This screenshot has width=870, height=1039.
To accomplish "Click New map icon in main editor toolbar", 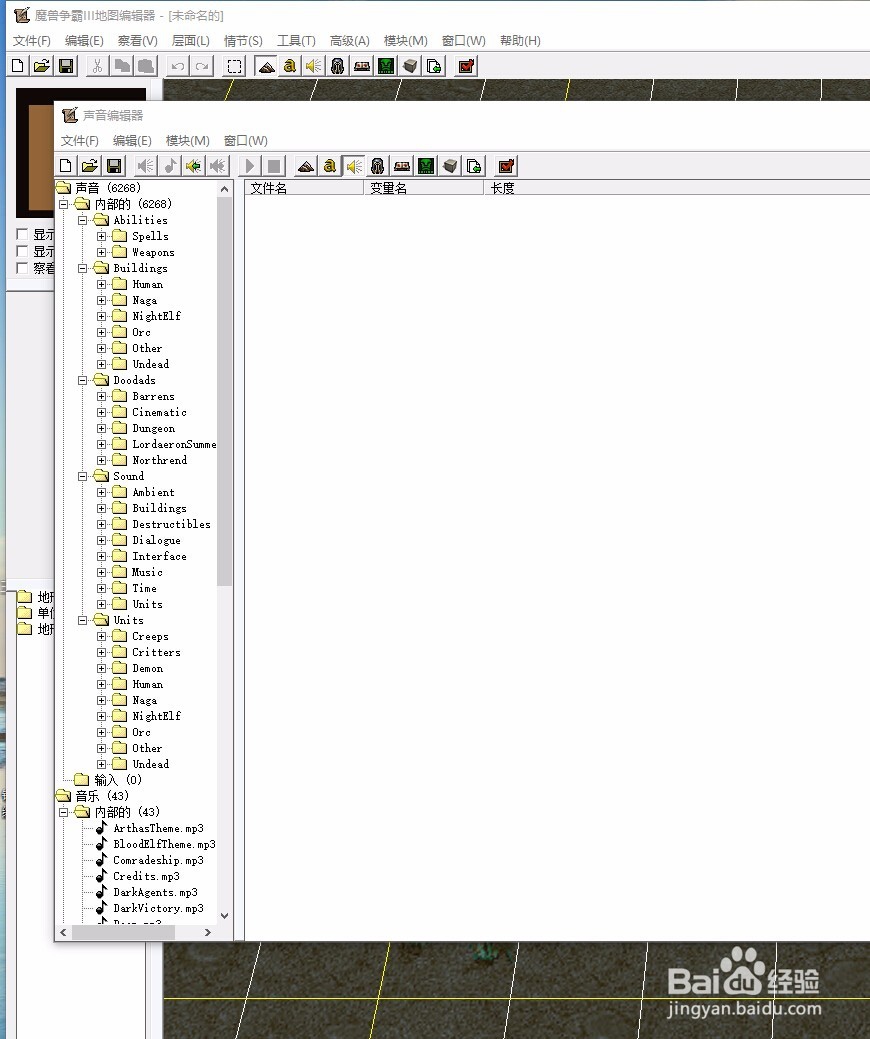I will coord(18,66).
